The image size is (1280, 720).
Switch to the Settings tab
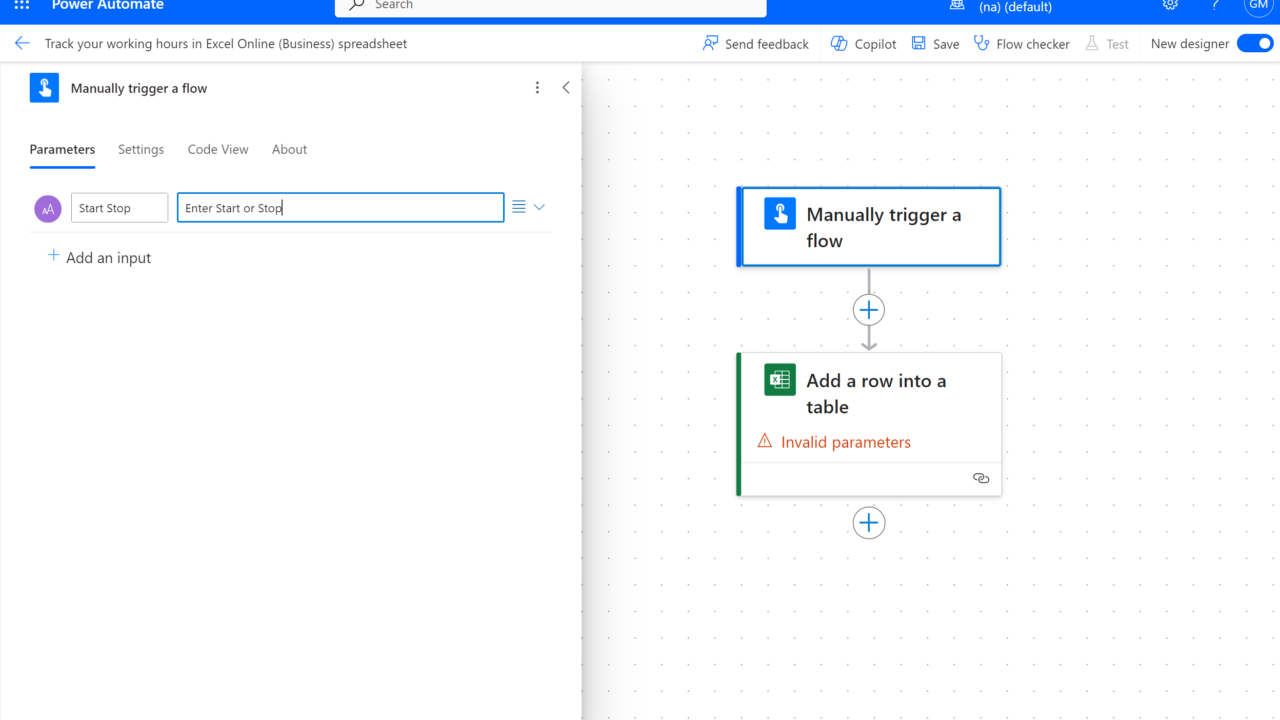(141, 150)
